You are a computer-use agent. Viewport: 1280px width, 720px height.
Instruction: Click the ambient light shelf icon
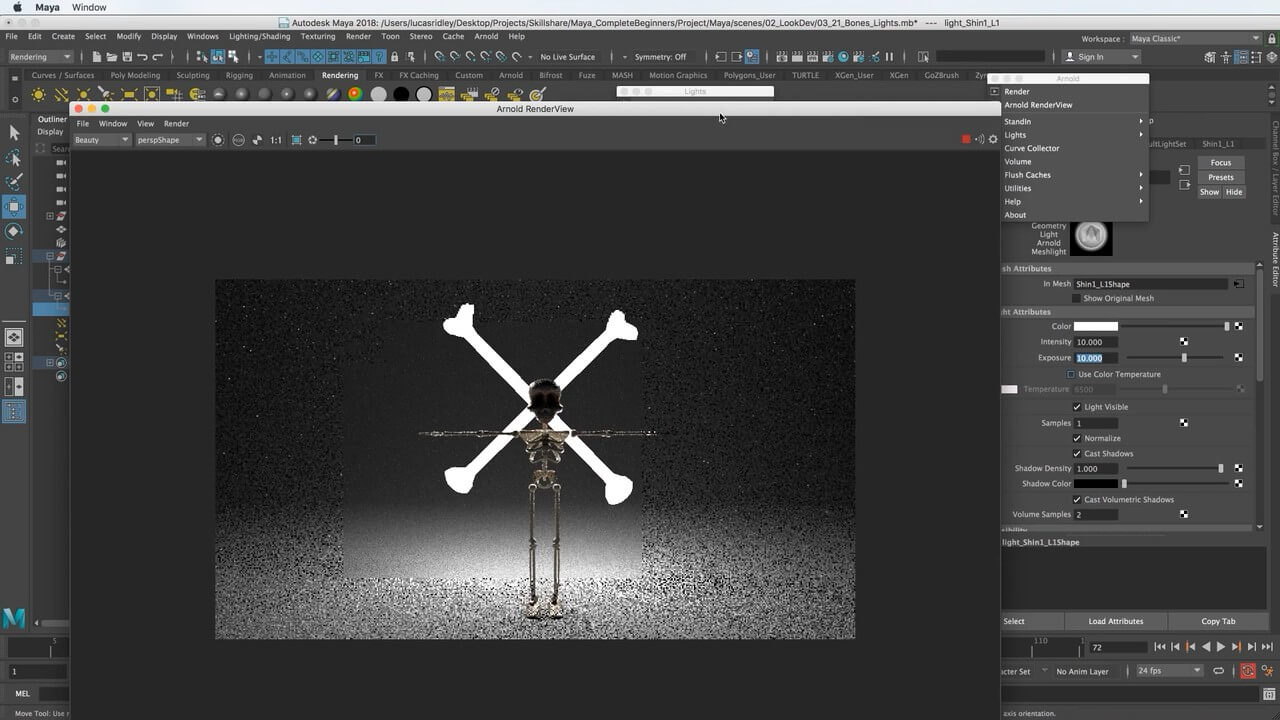coord(38,95)
